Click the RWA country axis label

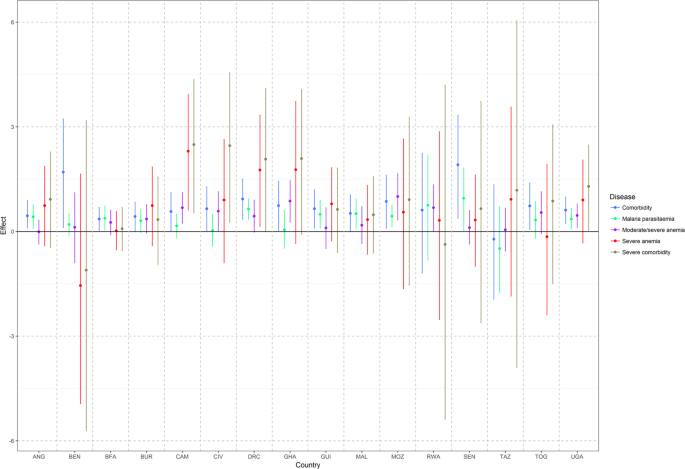pyautogui.click(x=433, y=457)
